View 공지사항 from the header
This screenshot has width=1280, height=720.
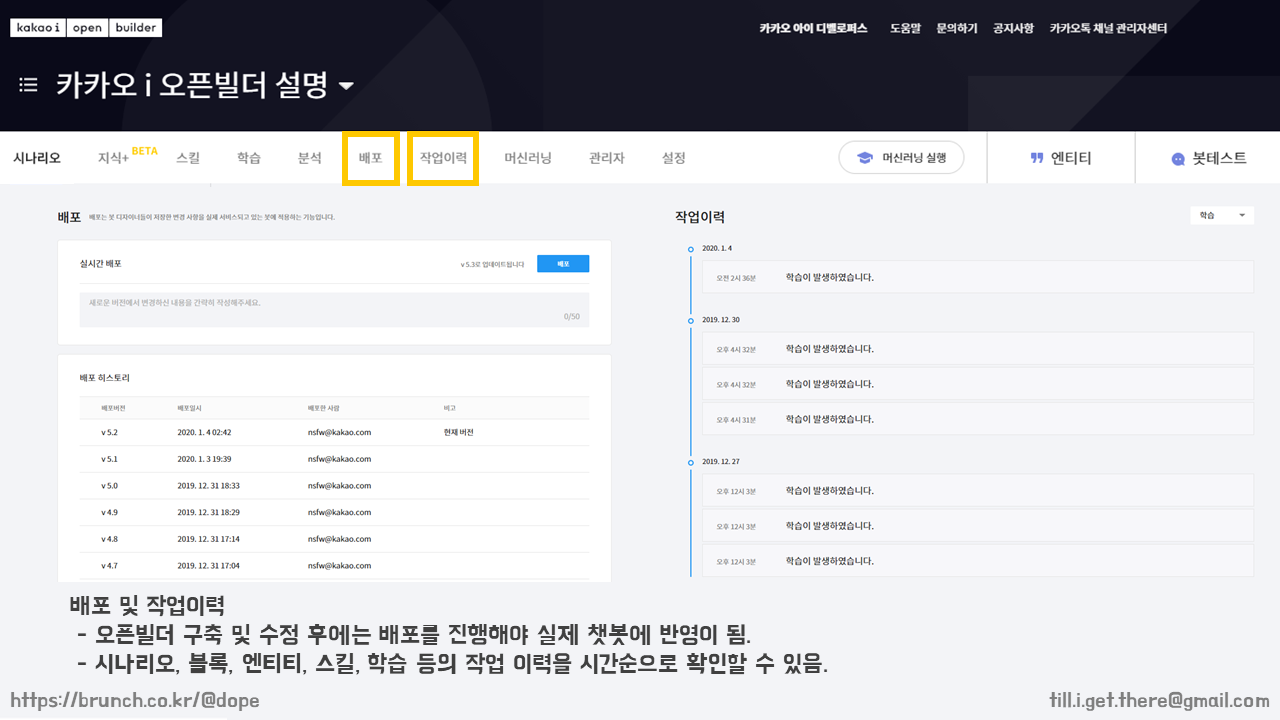(1013, 28)
